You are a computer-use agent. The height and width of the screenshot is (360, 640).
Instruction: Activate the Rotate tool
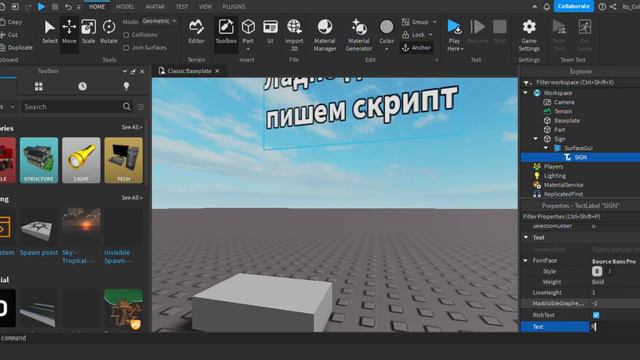[109, 32]
